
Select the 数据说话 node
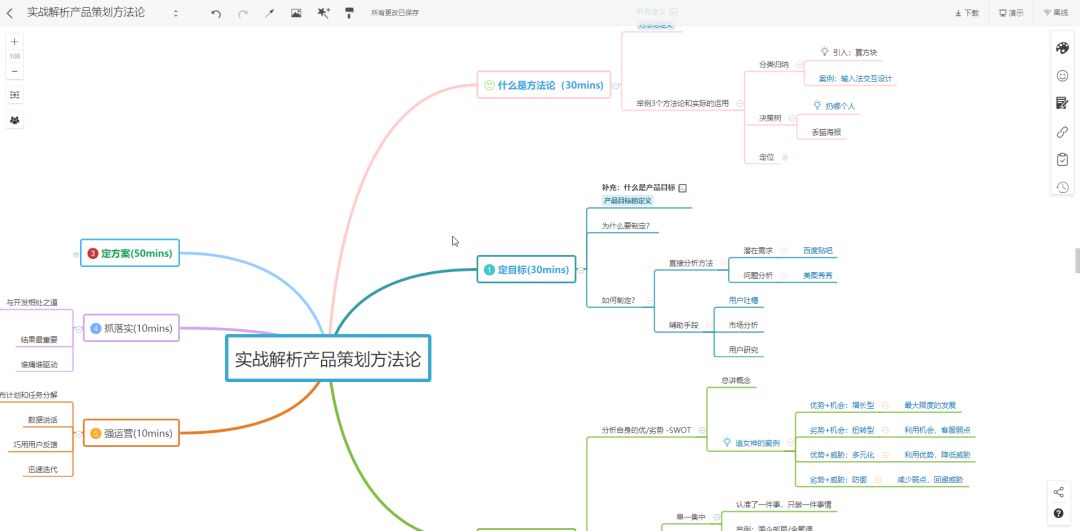[43, 419]
